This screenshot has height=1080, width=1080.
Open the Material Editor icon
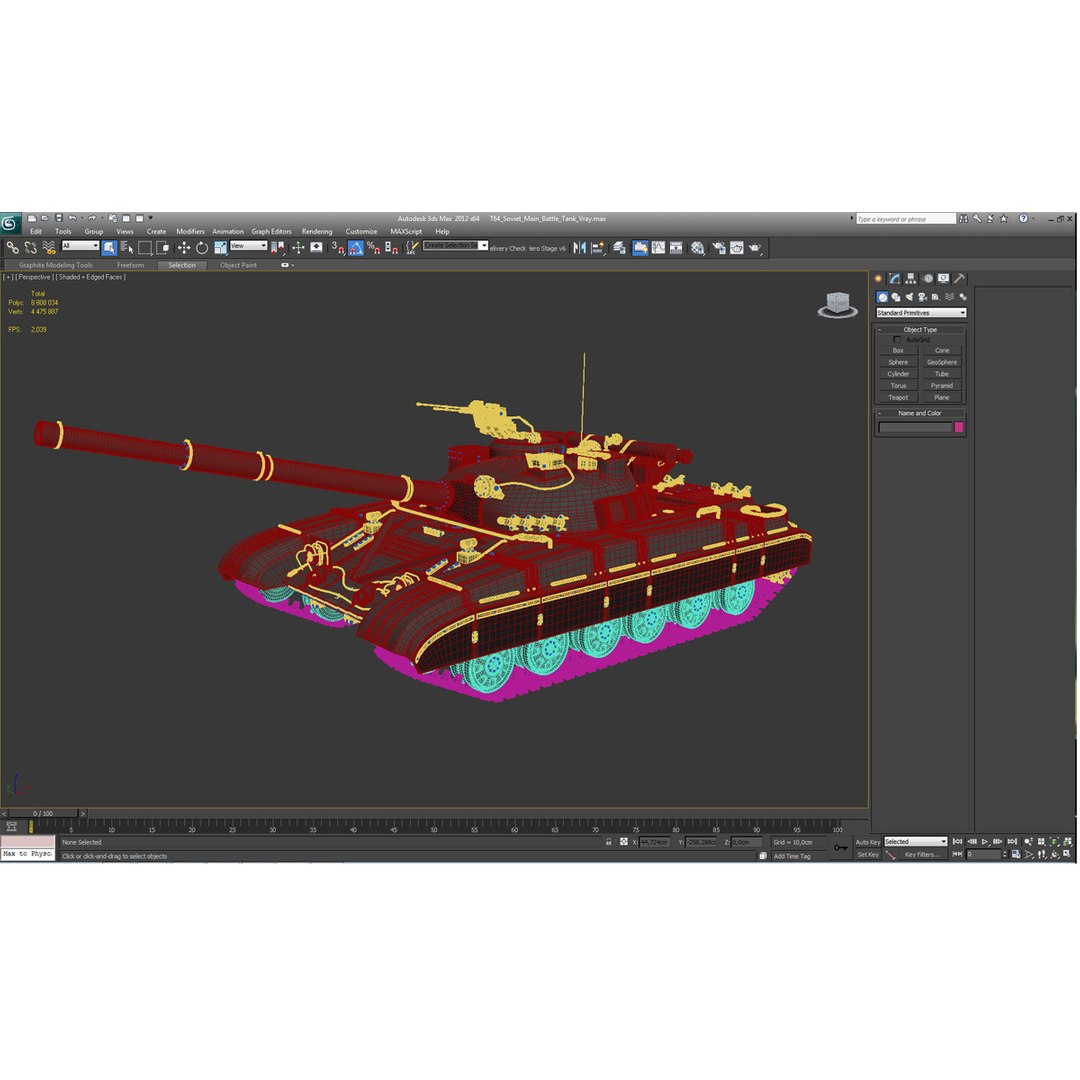click(x=698, y=247)
